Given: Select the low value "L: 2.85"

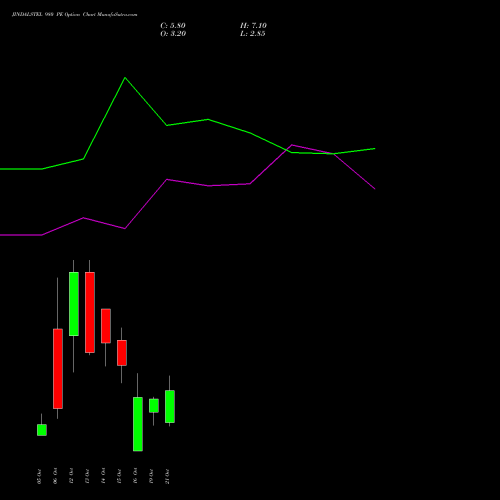Looking at the screenshot, I should 253,34.
